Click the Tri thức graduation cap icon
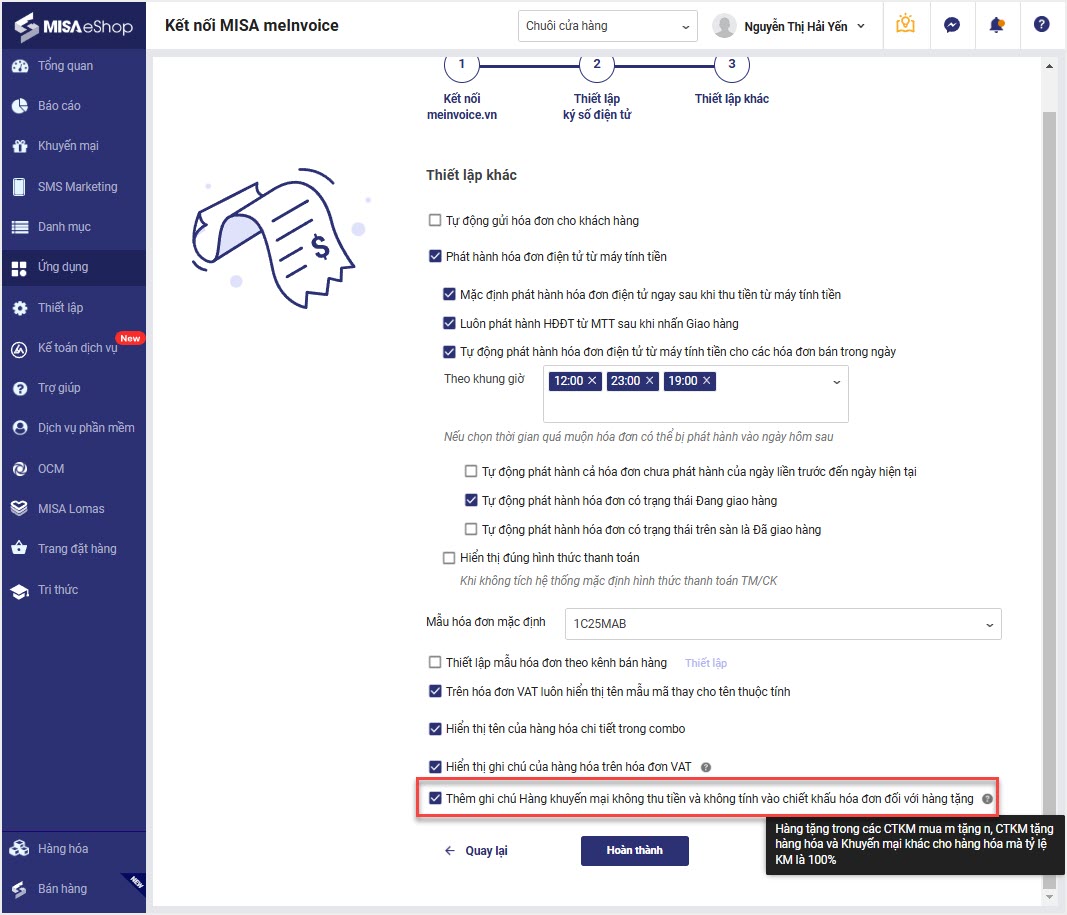Viewport: 1067px width, 915px height. coord(20,590)
